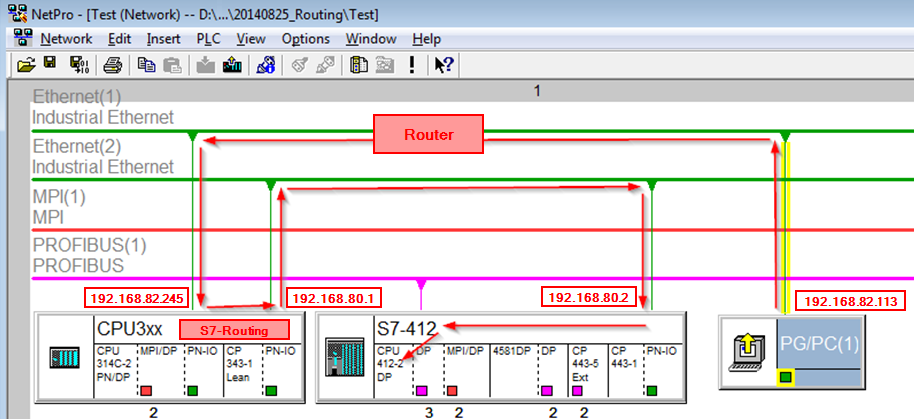Screen dimensions: 914x419
Task: Click the Copy toolbar icon
Action: [x=147, y=65]
